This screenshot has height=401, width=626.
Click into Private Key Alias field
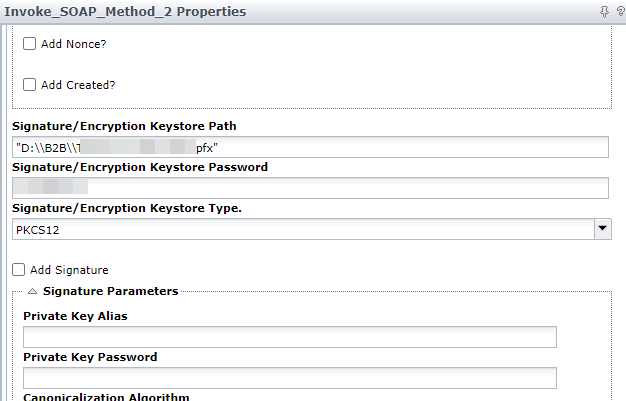point(290,337)
